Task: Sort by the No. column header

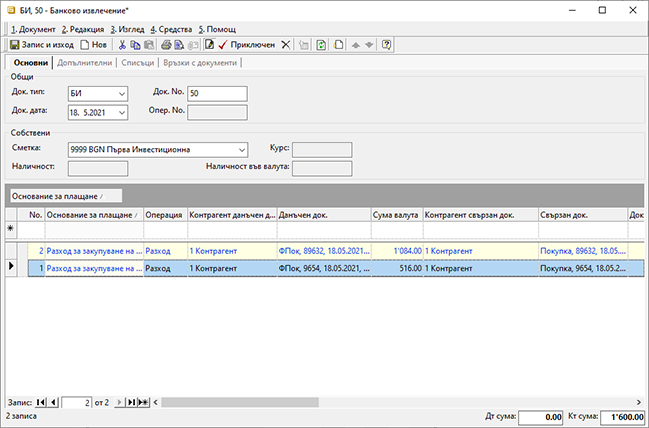Action: coord(31,215)
